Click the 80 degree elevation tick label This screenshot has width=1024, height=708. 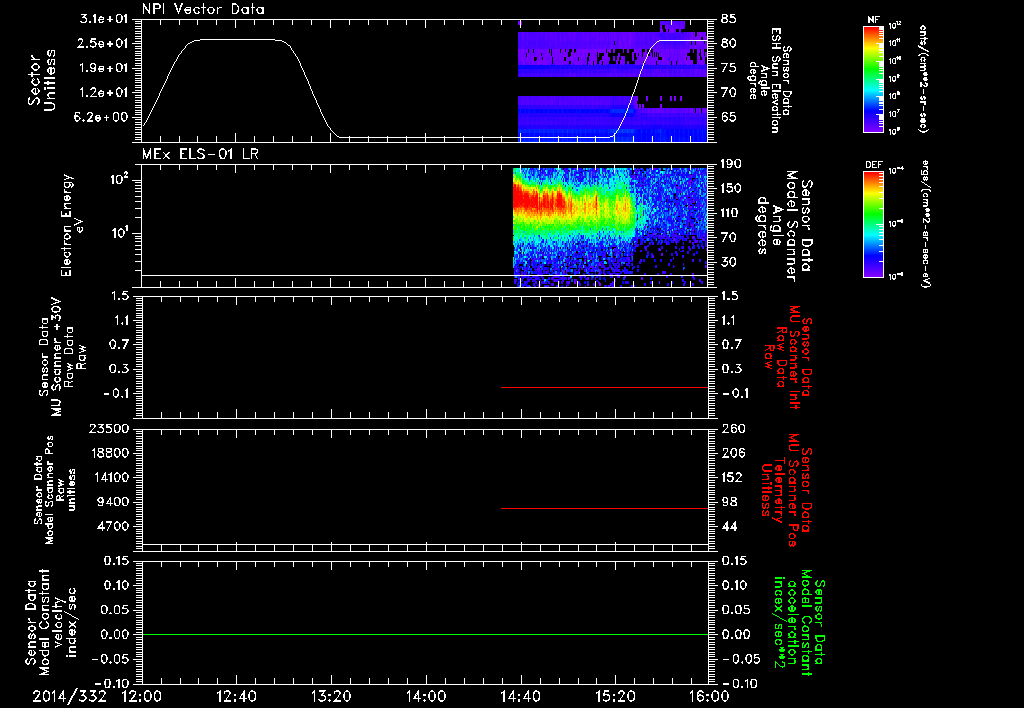729,43
